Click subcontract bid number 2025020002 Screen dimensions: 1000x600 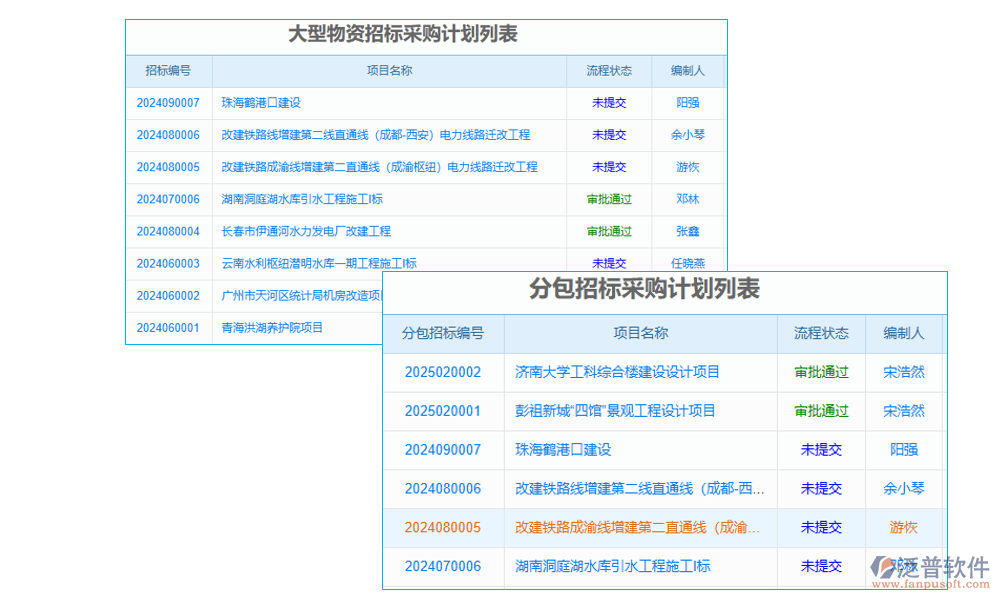pyautogui.click(x=444, y=372)
